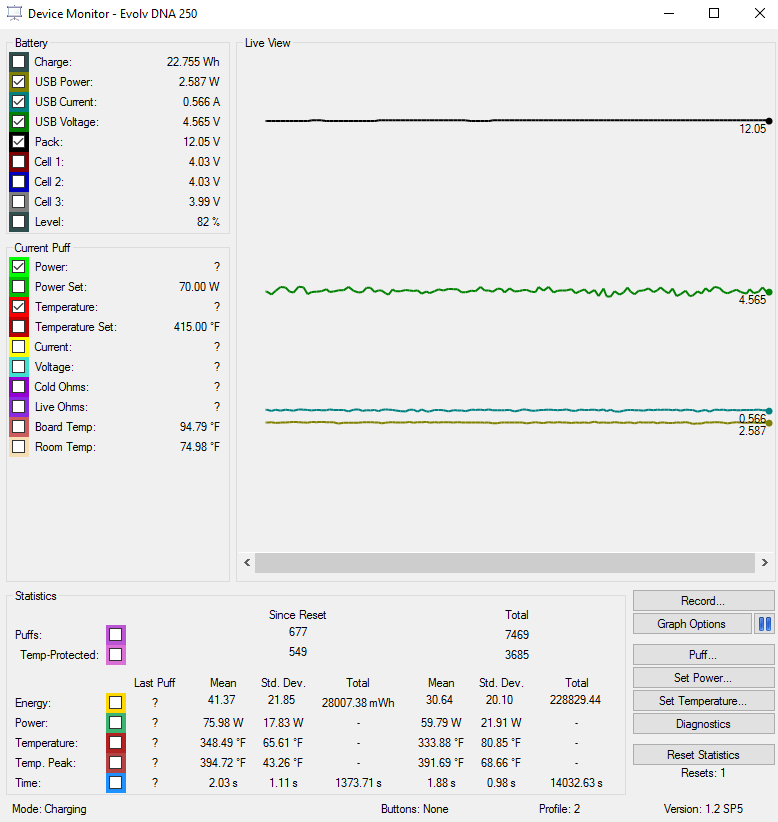Uncheck the USB Power checkbox

pos(19,82)
